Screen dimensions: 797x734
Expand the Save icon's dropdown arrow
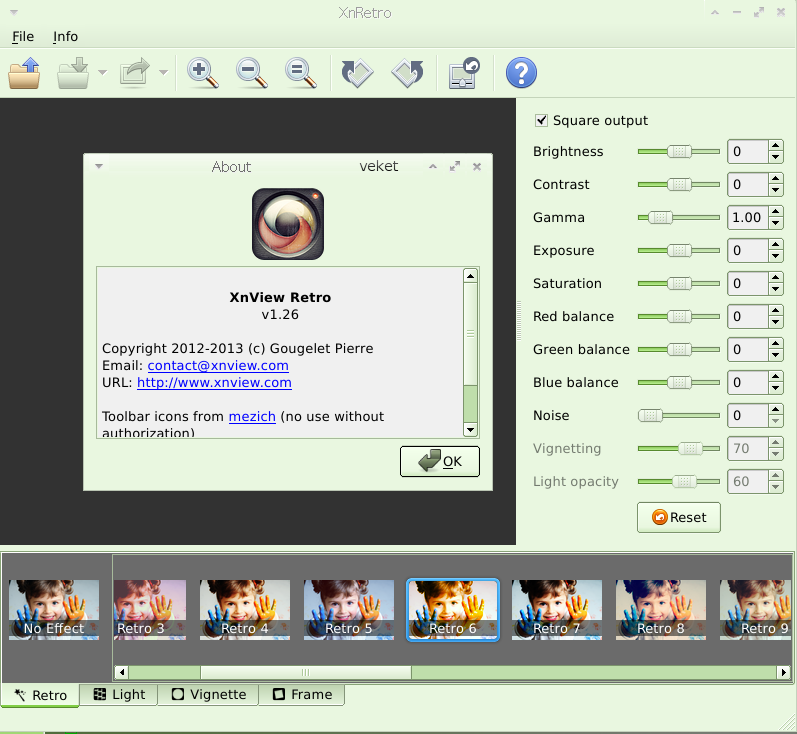tap(103, 73)
